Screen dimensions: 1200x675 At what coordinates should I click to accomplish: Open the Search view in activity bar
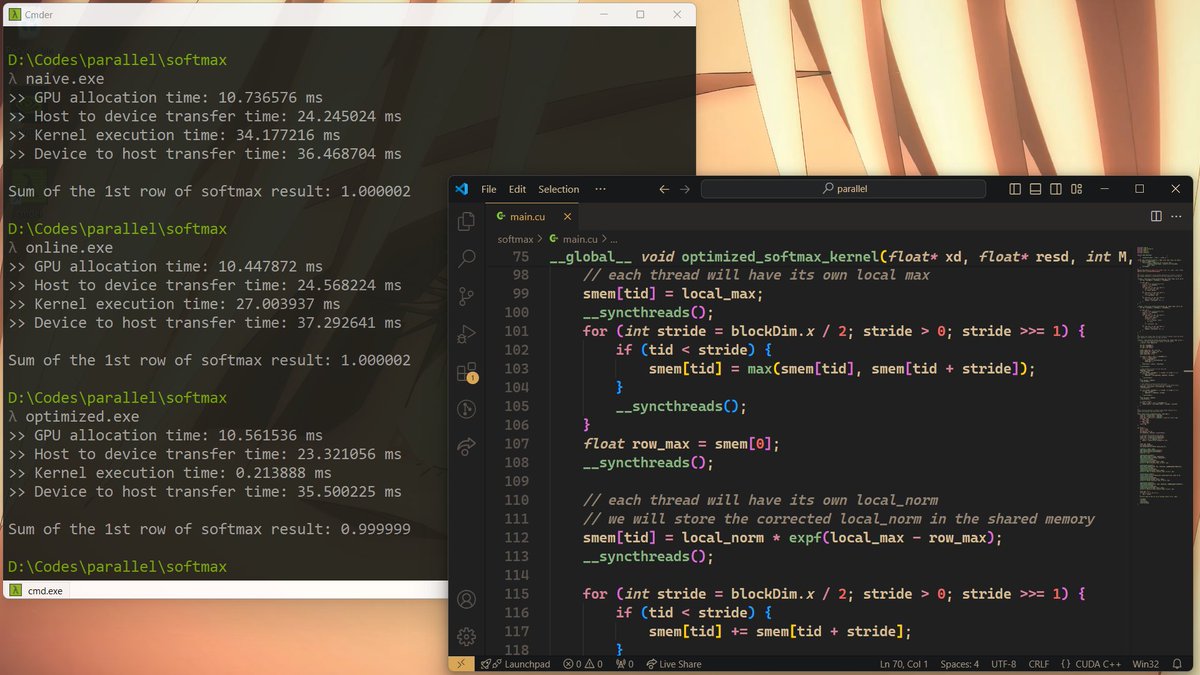466,259
